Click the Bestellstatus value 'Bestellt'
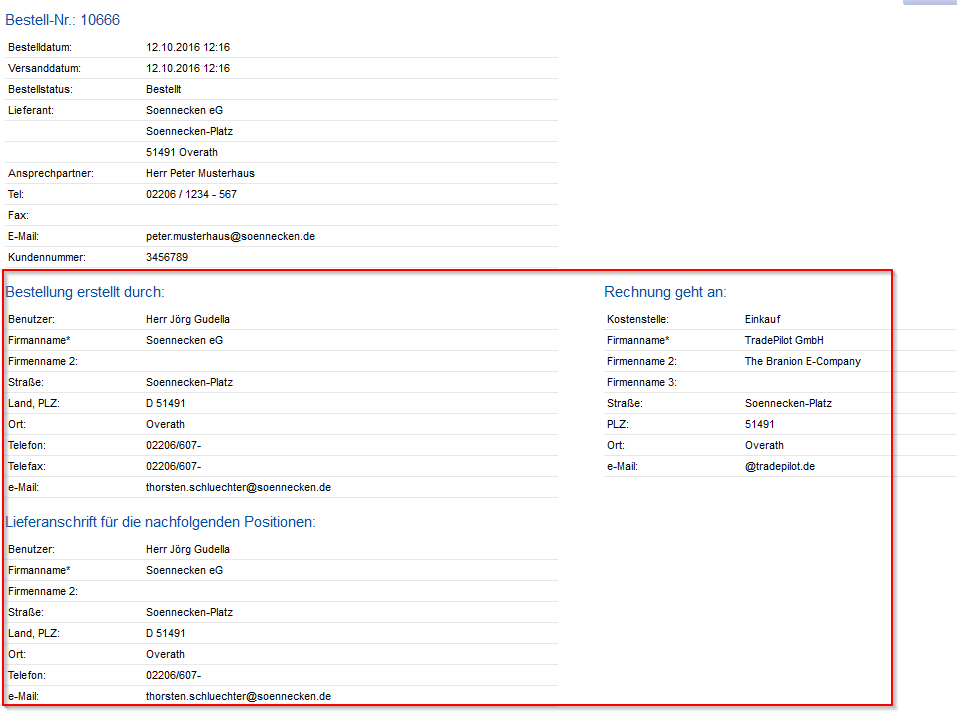Image resolution: width=957 pixels, height=716 pixels. click(x=164, y=89)
